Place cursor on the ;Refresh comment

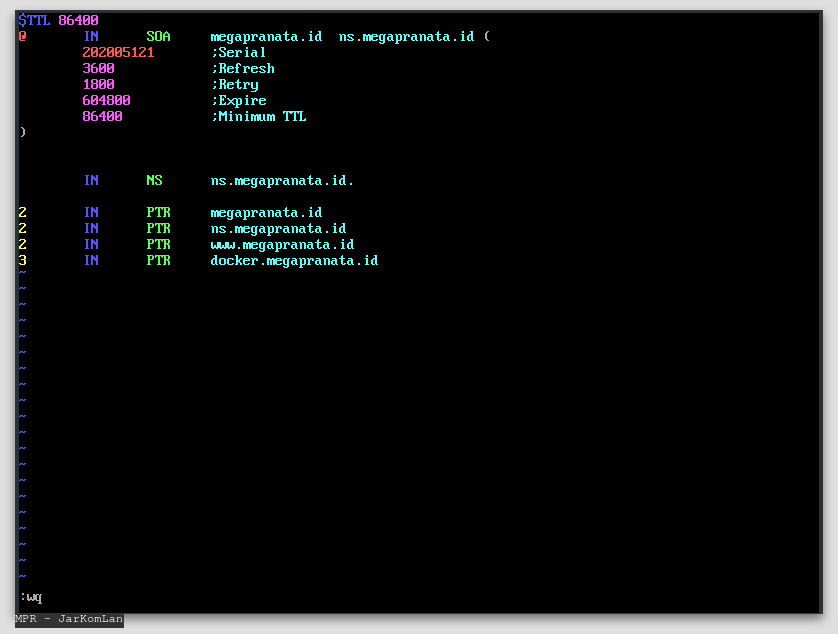[242, 68]
